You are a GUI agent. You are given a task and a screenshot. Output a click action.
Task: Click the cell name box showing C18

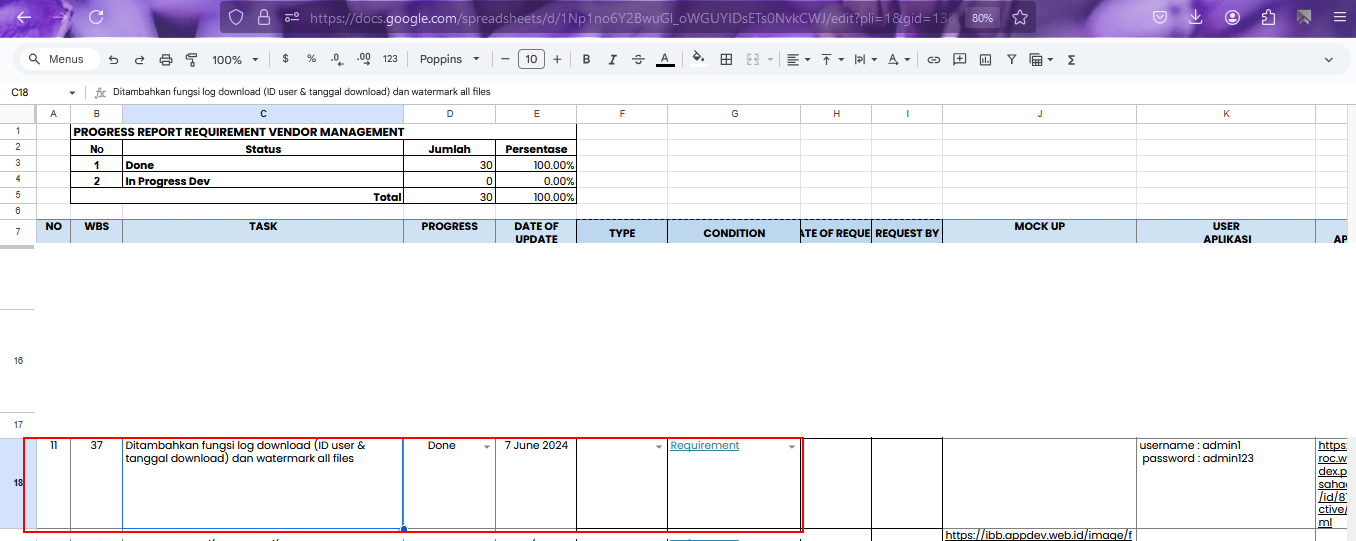40,92
